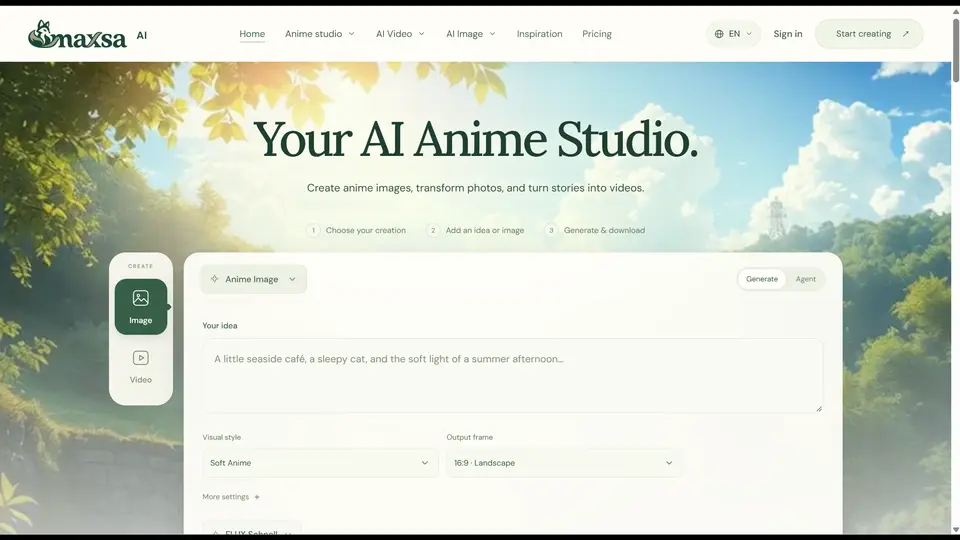Open the globe language icon
This screenshot has height=540, width=960.
[x=719, y=34]
